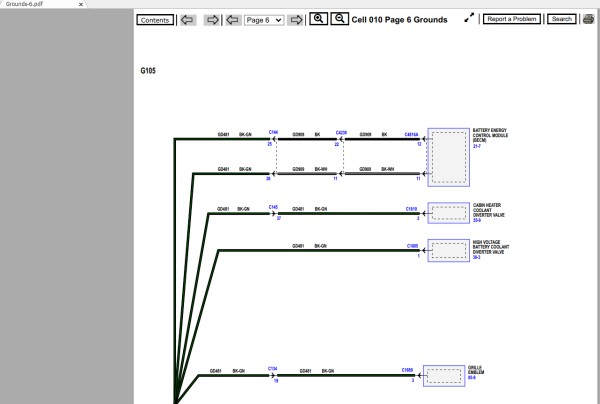This screenshot has width=600, height=404.
Task: Click the Search button
Action: [561, 19]
